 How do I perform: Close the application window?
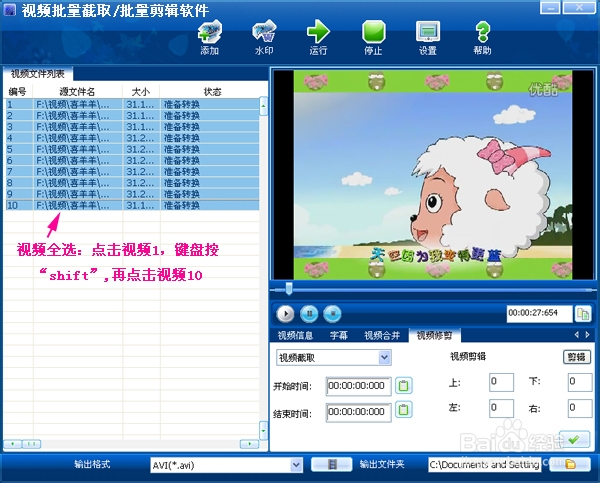coord(579,7)
